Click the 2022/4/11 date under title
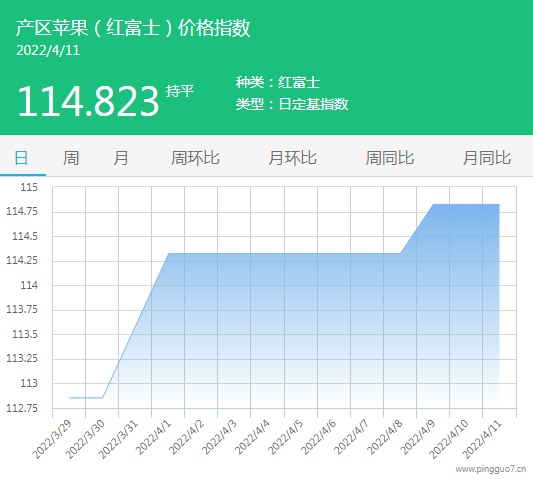 (x=48, y=50)
